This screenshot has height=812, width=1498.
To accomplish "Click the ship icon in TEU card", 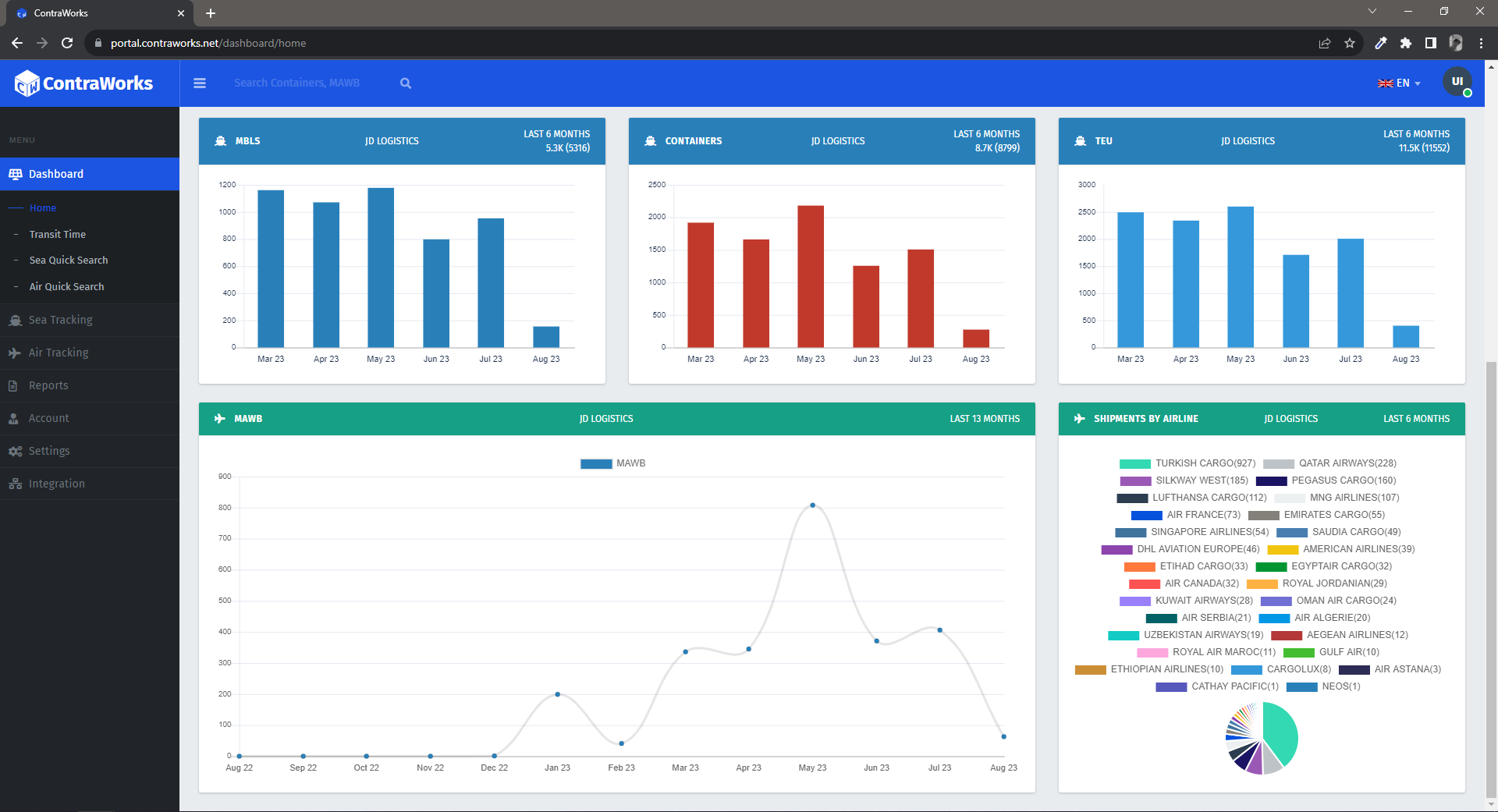I will 1081,141.
